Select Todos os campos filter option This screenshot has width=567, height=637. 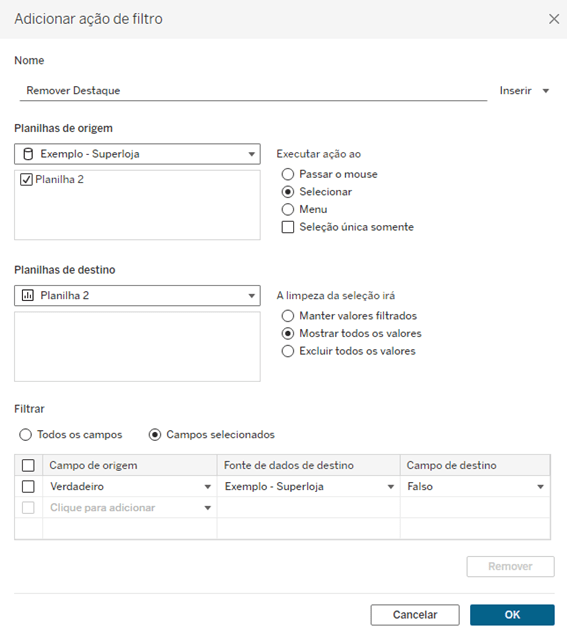[25, 435]
